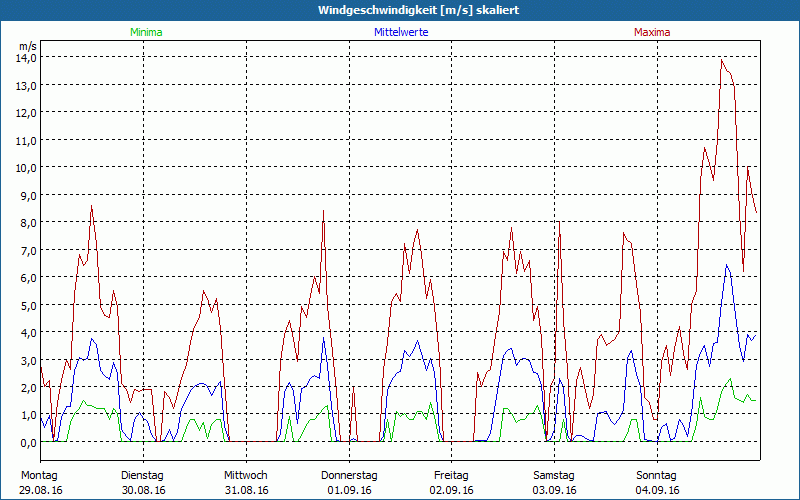Click the 'Samstag' day label
This screenshot has height=500, width=800.
click(x=554, y=476)
